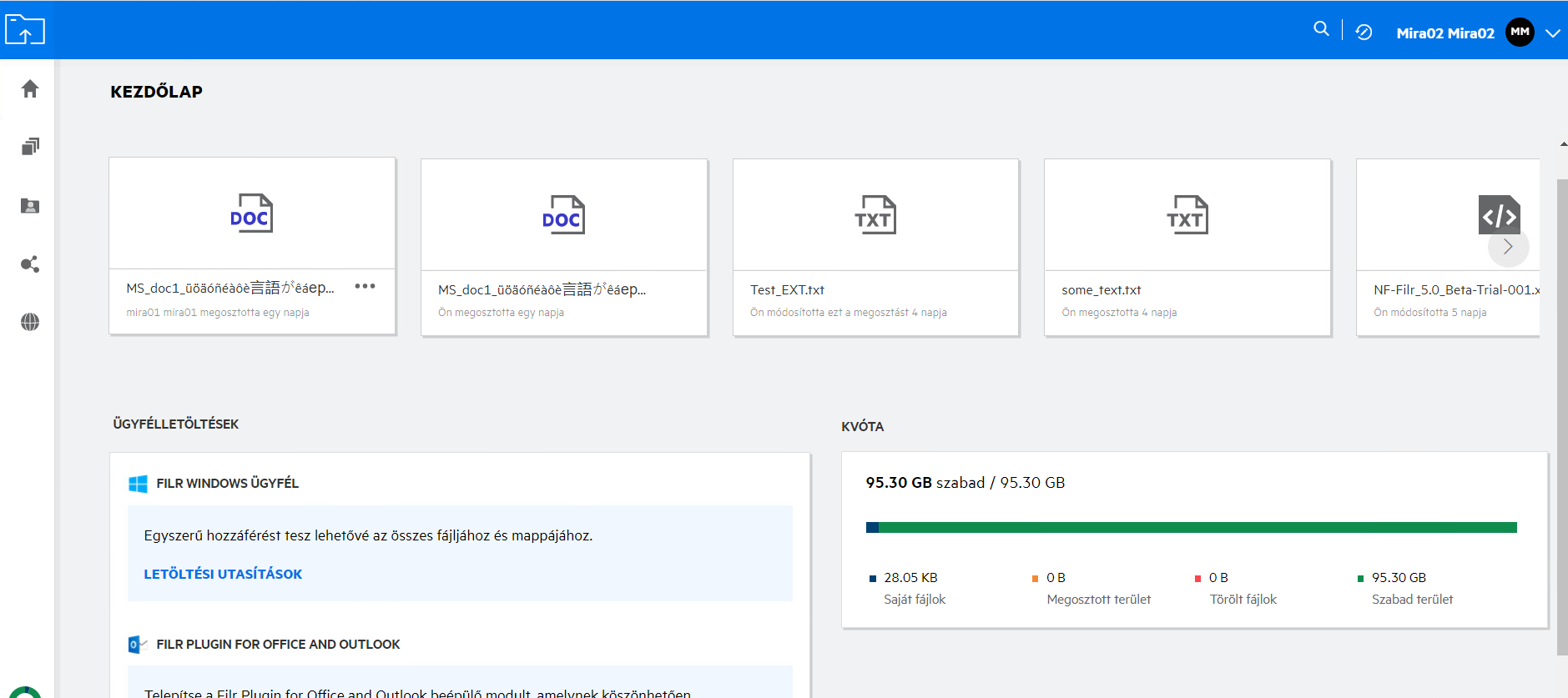
Task: Click the green quota usage bar
Action: [x=1197, y=527]
